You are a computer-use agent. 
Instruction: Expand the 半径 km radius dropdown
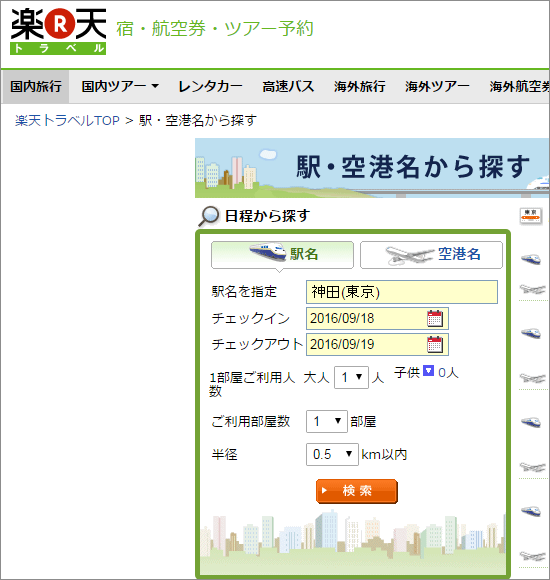332,454
